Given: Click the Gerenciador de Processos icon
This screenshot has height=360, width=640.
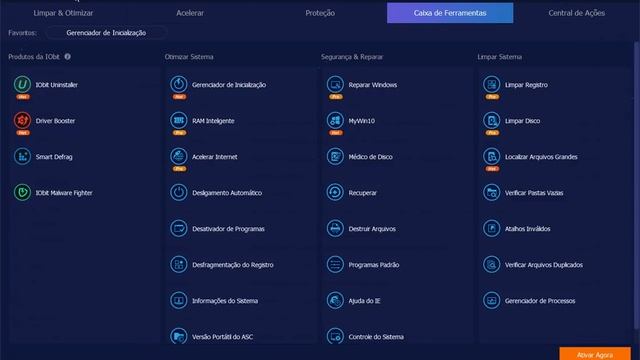Looking at the screenshot, I should coord(491,300).
